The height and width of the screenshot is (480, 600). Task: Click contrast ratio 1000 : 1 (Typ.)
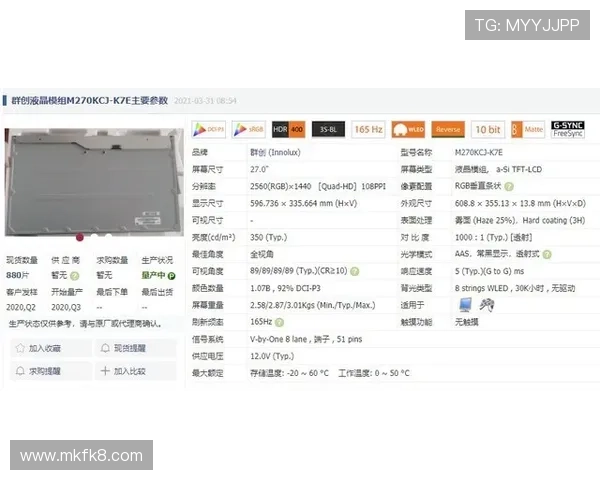[481, 237]
